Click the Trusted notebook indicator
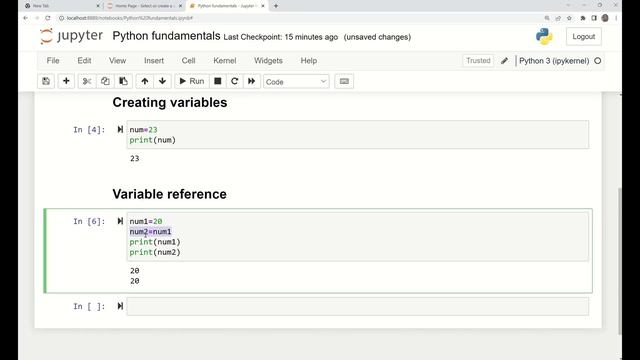Viewport: 640px width, 360px height. pyautogui.click(x=478, y=60)
